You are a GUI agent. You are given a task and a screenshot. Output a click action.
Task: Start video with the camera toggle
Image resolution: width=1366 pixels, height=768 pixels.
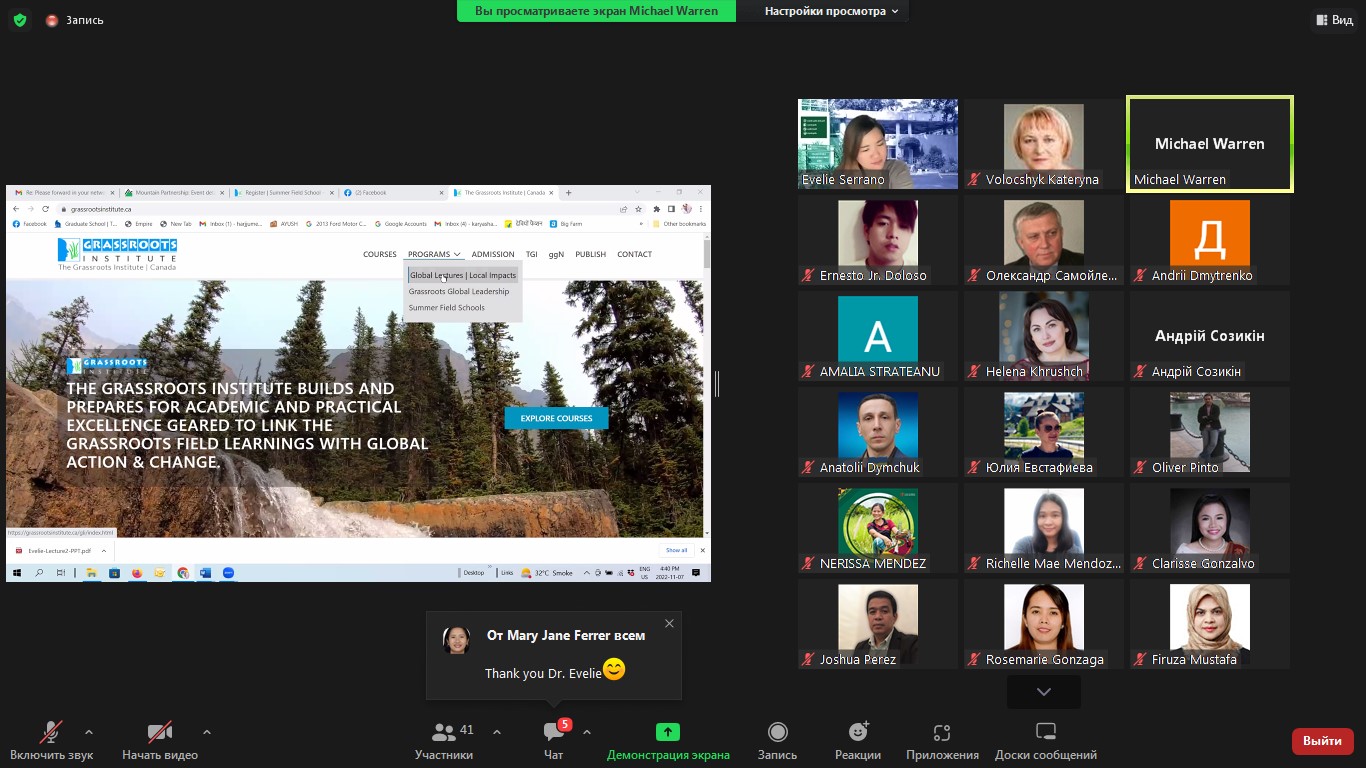click(159, 733)
